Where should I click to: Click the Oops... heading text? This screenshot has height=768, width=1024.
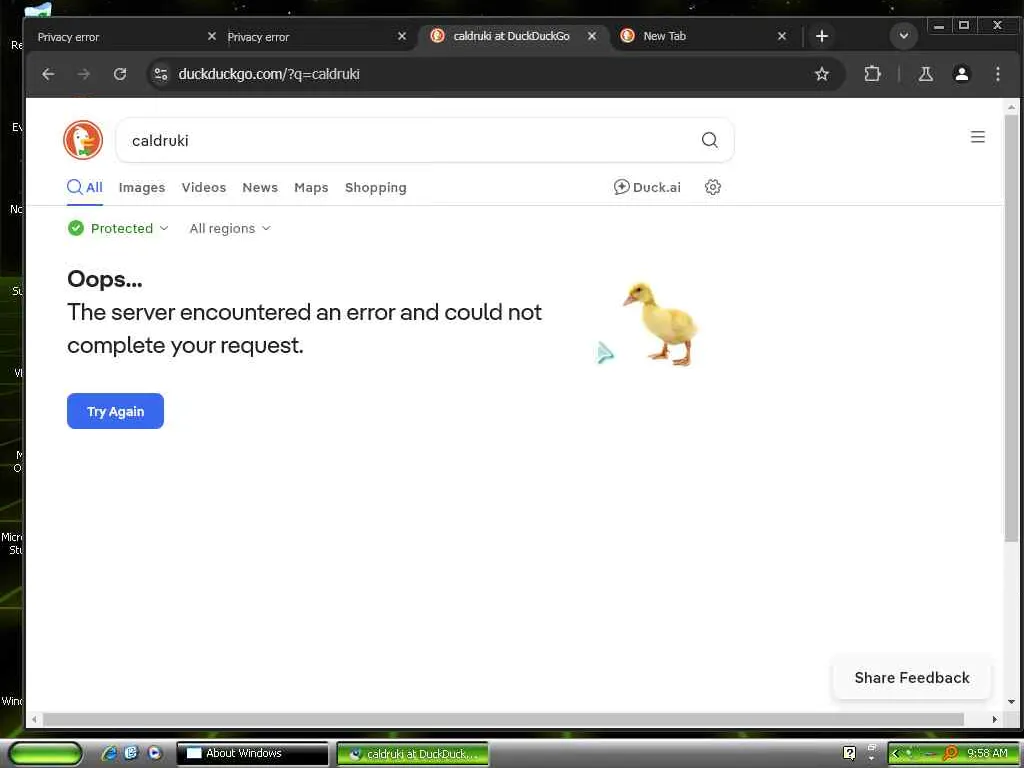104,280
